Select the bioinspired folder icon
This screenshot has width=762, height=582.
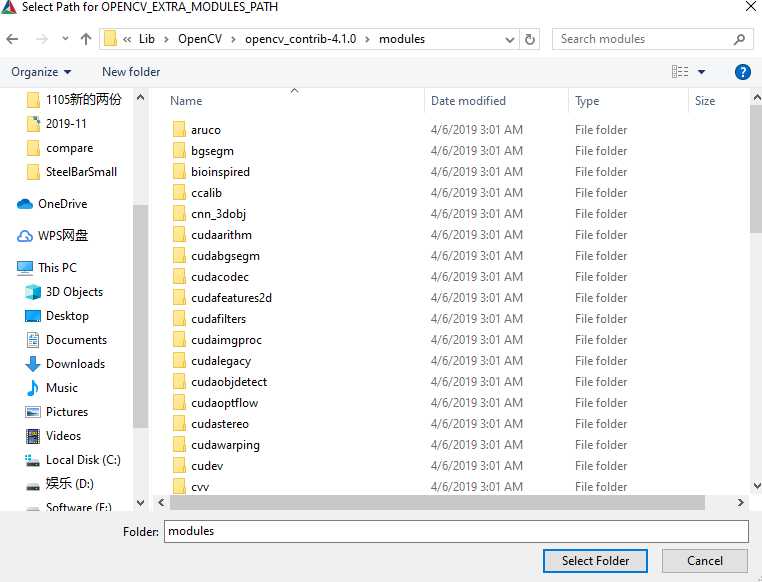tap(179, 171)
